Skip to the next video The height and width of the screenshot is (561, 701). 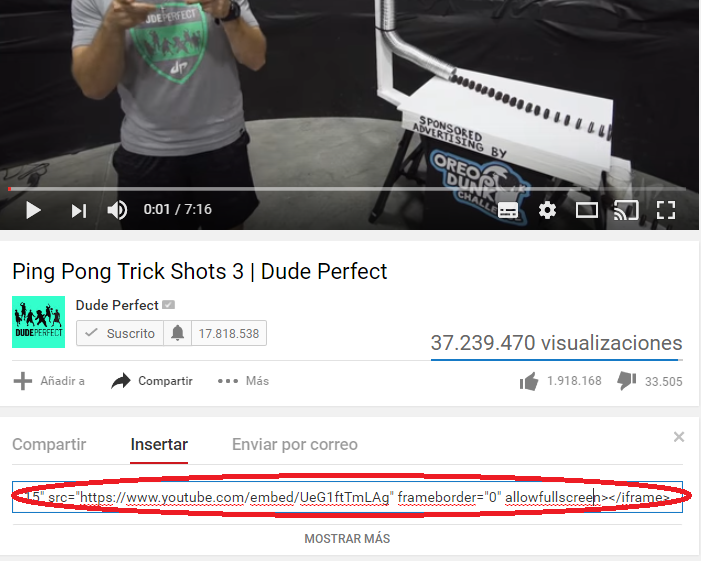79,211
